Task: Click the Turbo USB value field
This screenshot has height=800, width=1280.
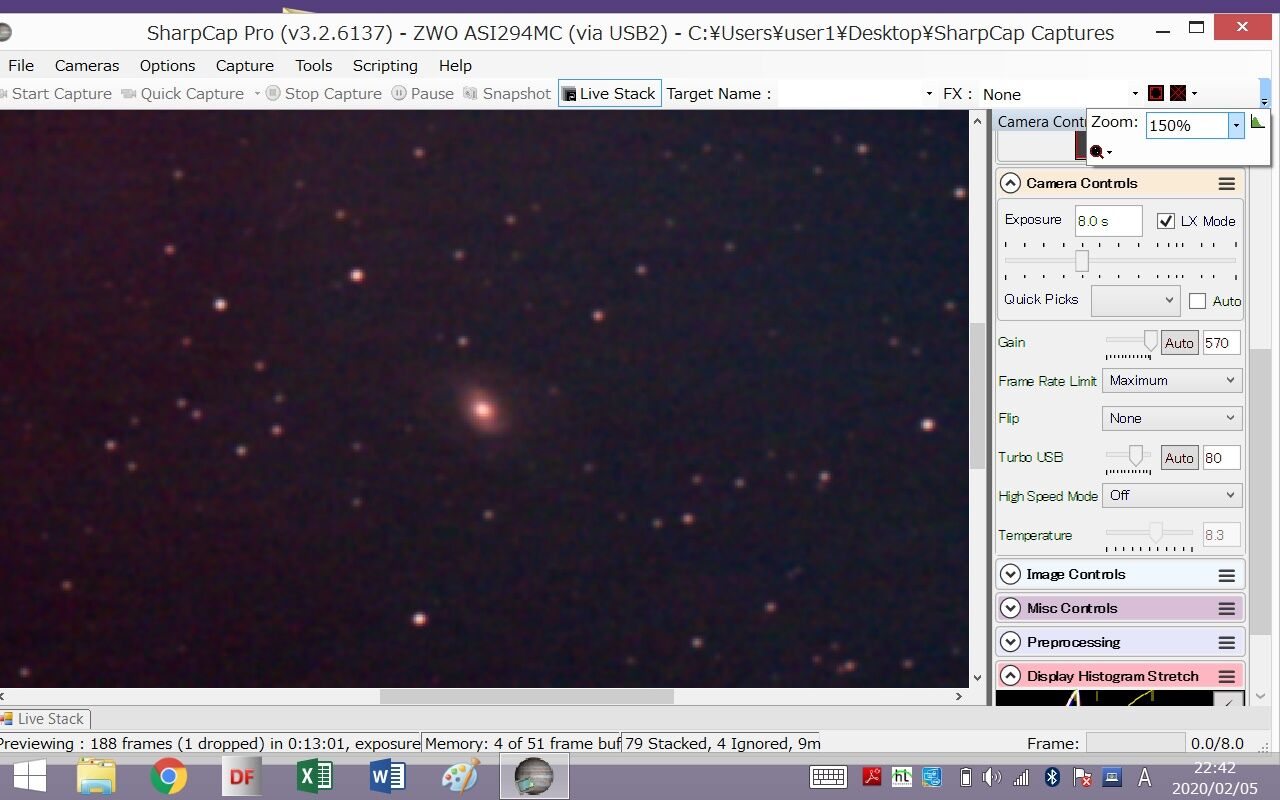Action: coord(1221,458)
